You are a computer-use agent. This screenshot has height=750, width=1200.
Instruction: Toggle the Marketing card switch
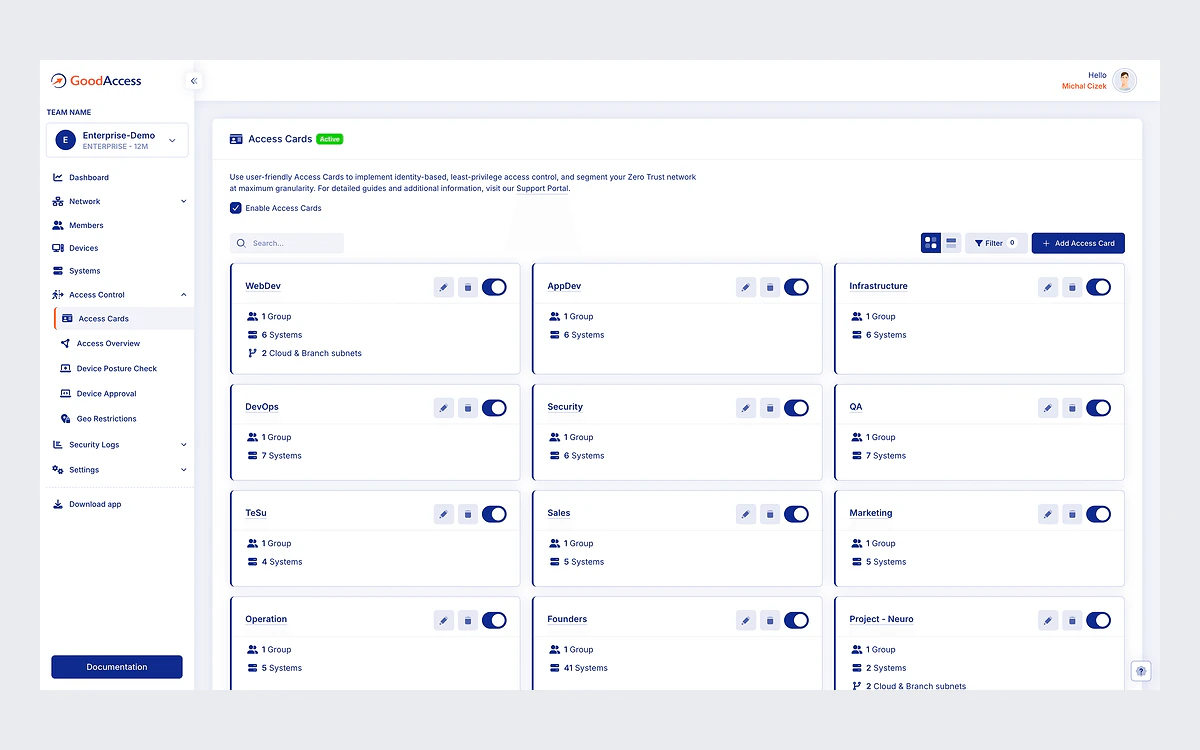click(1098, 514)
